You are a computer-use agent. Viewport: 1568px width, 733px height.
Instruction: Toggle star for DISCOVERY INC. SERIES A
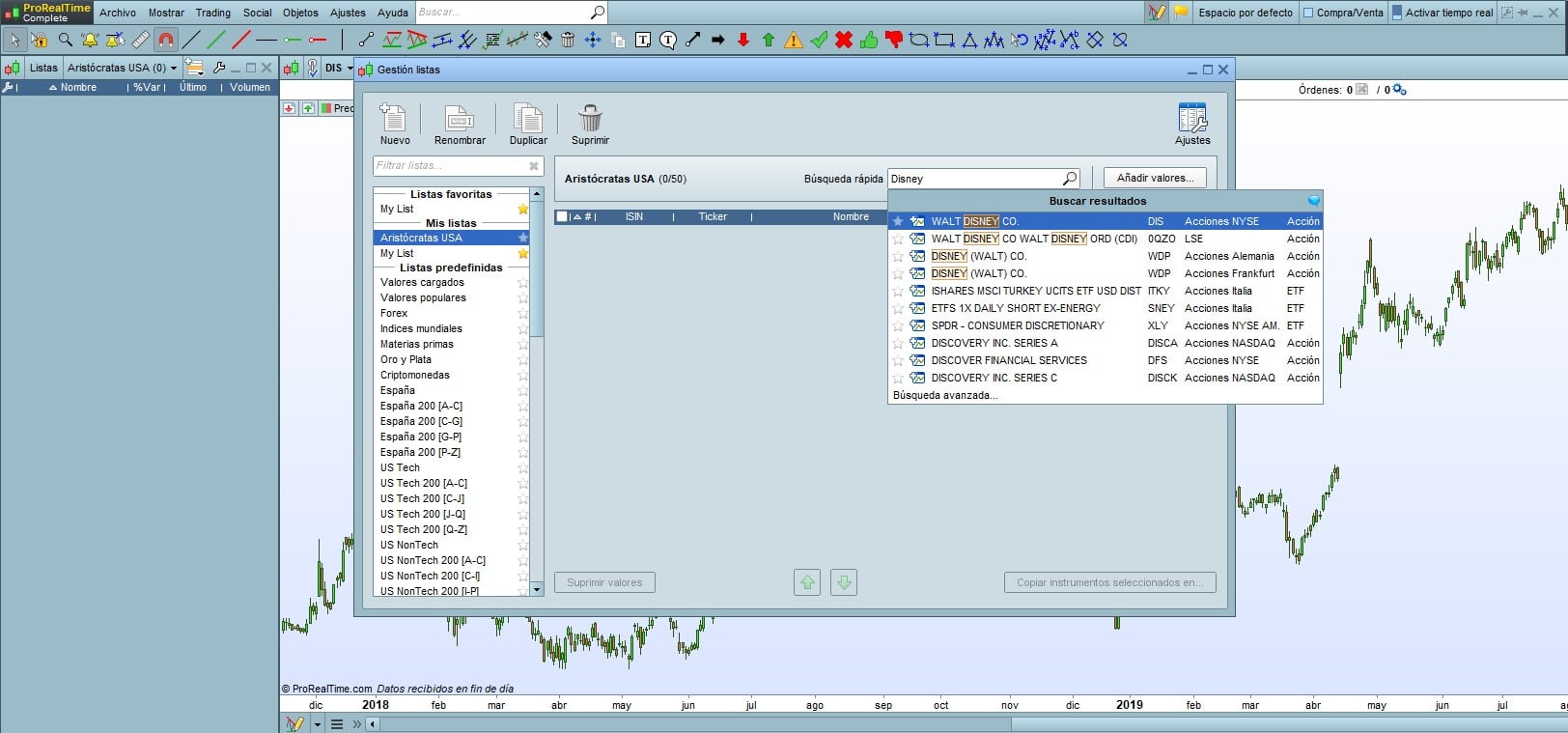(898, 343)
